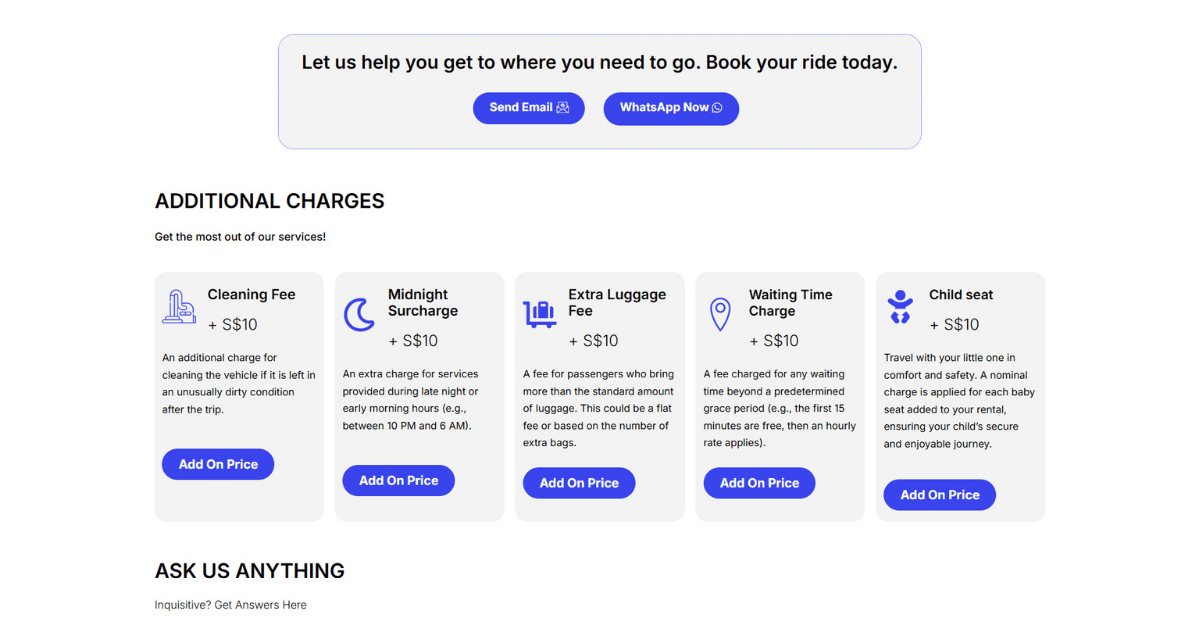Click the location pin Waiting Time icon
This screenshot has height=628, width=1200.
pos(720,314)
